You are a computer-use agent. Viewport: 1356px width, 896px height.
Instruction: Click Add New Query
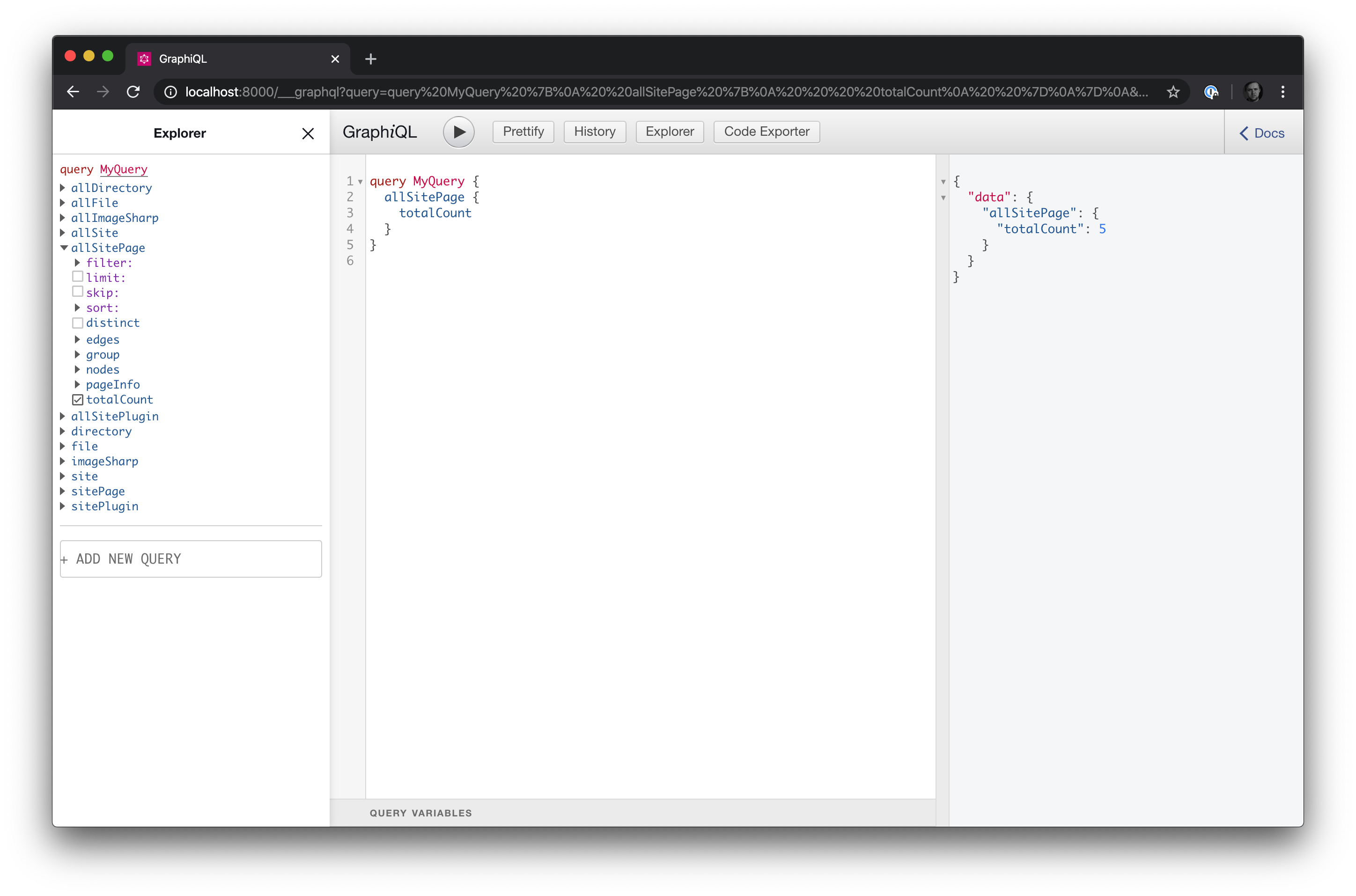click(x=191, y=558)
